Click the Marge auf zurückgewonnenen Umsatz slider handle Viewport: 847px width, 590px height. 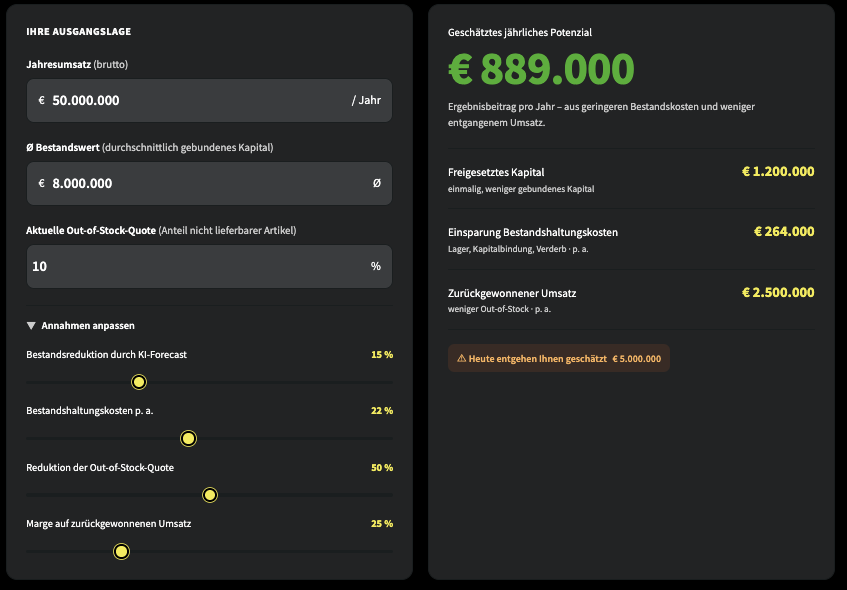click(122, 551)
